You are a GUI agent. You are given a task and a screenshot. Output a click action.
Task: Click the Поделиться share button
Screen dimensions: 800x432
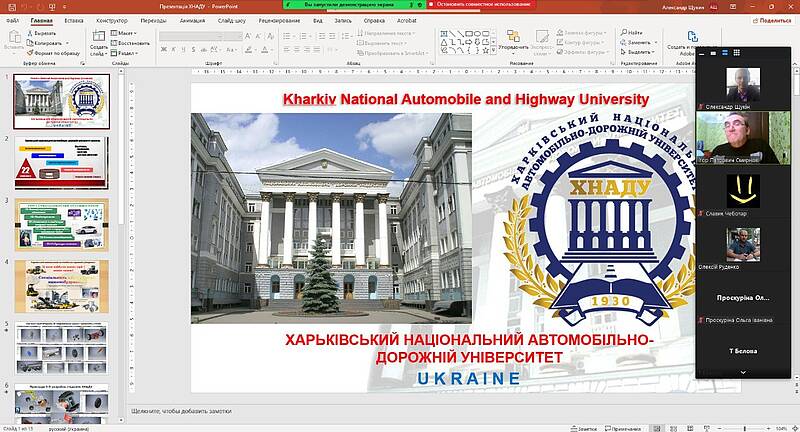coord(772,20)
